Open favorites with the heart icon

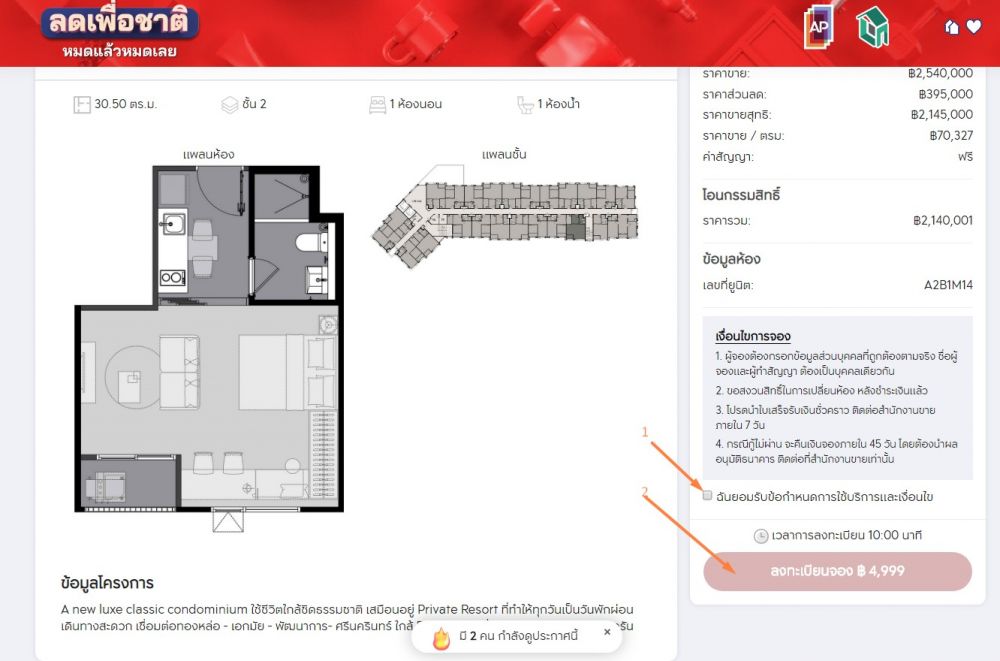tap(974, 27)
